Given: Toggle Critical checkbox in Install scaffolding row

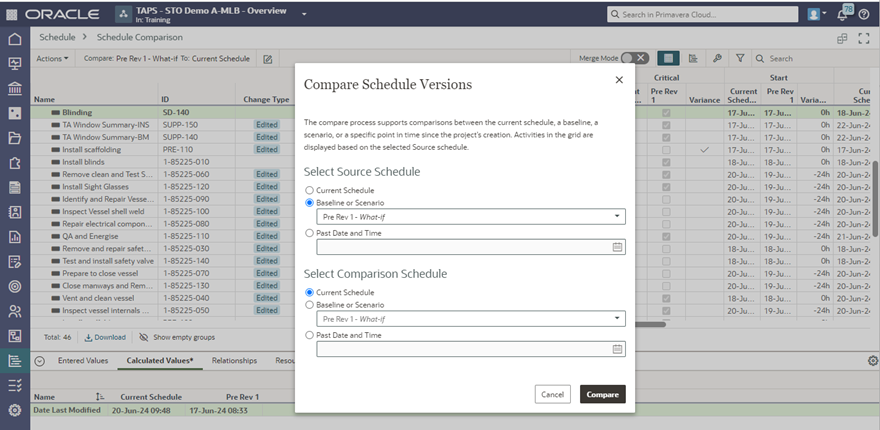Looking at the screenshot, I should click(x=666, y=150).
